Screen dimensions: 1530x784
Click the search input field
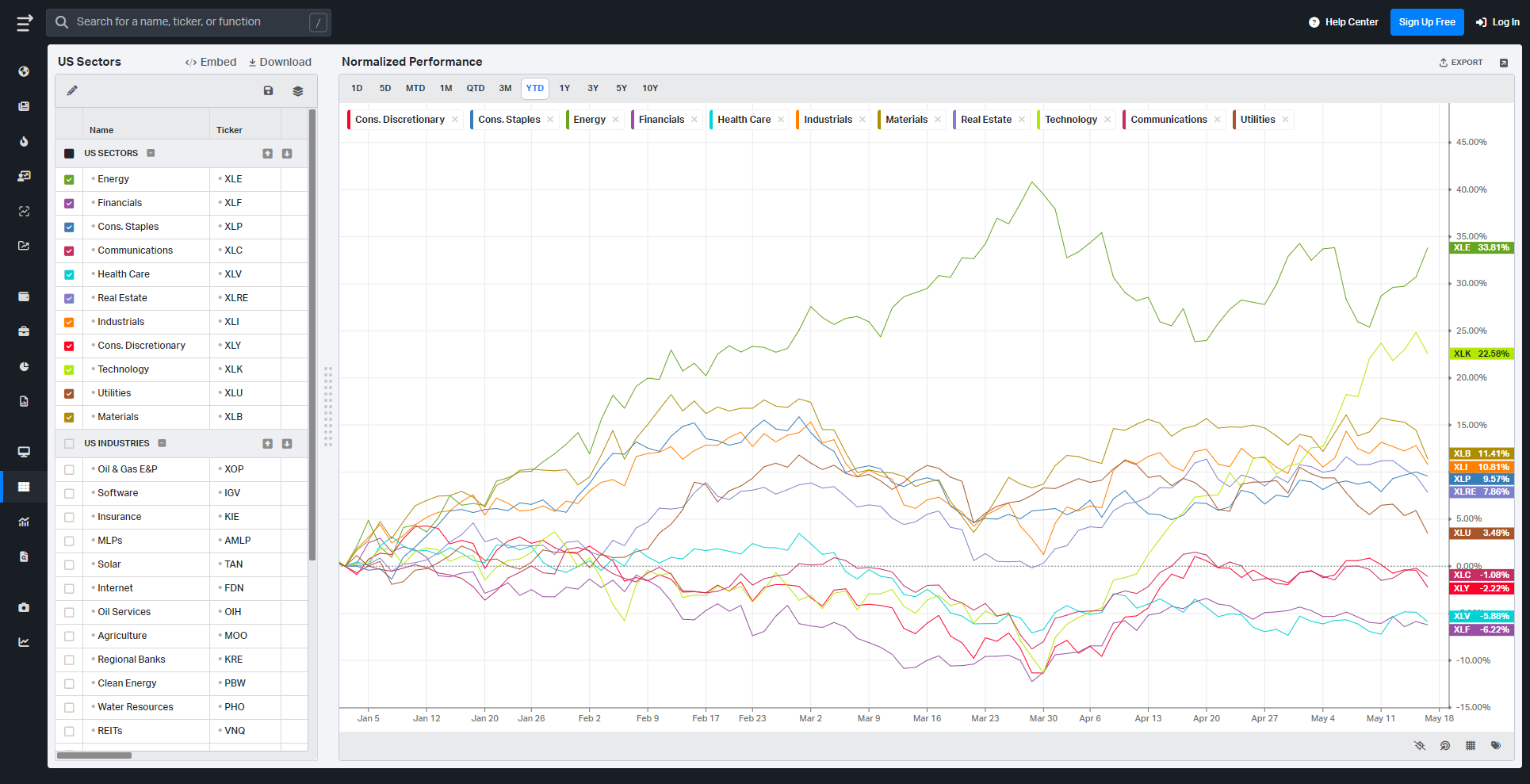[189, 22]
